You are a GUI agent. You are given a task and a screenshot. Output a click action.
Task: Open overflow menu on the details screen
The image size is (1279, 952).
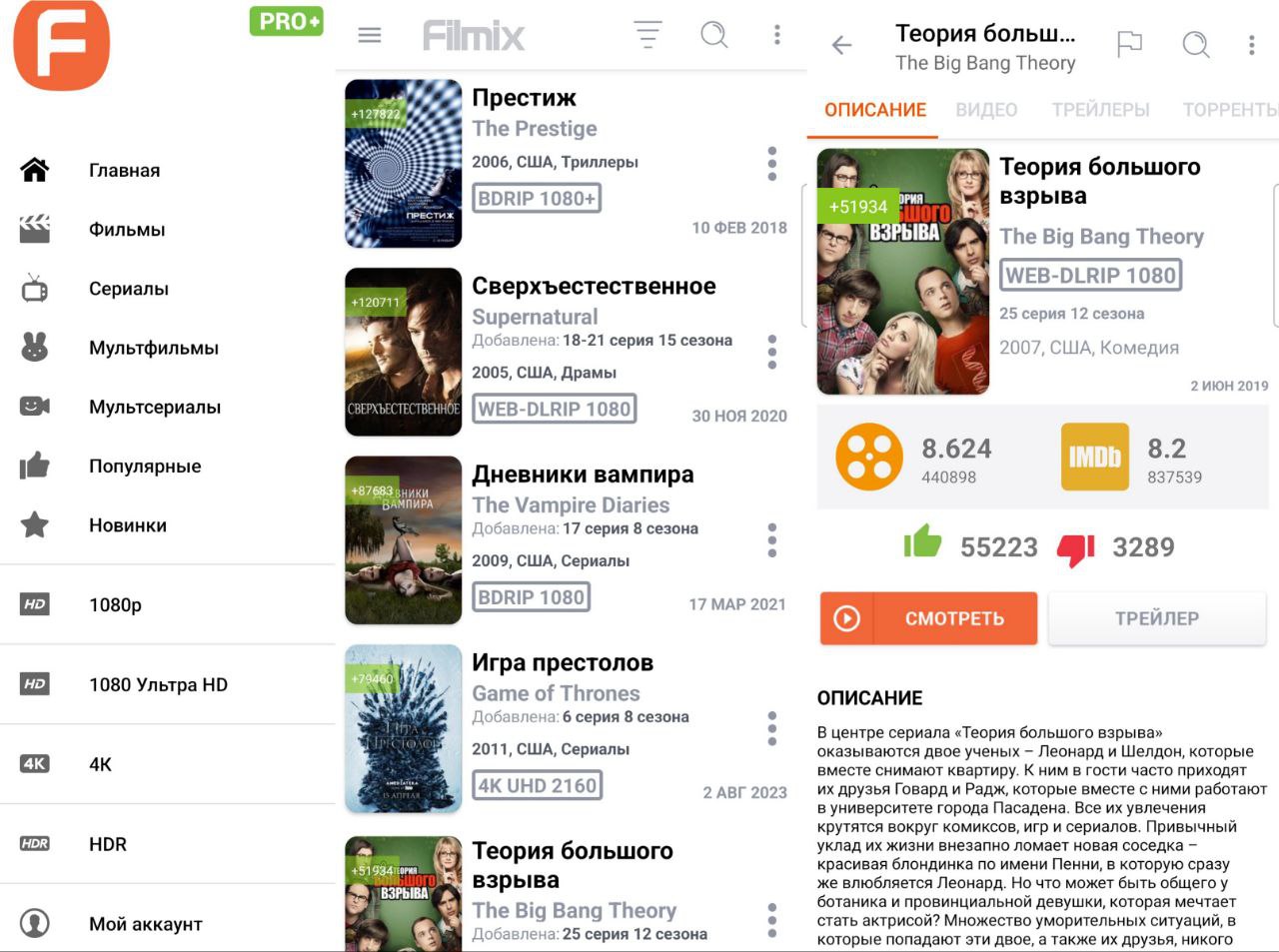pyautogui.click(x=1251, y=45)
